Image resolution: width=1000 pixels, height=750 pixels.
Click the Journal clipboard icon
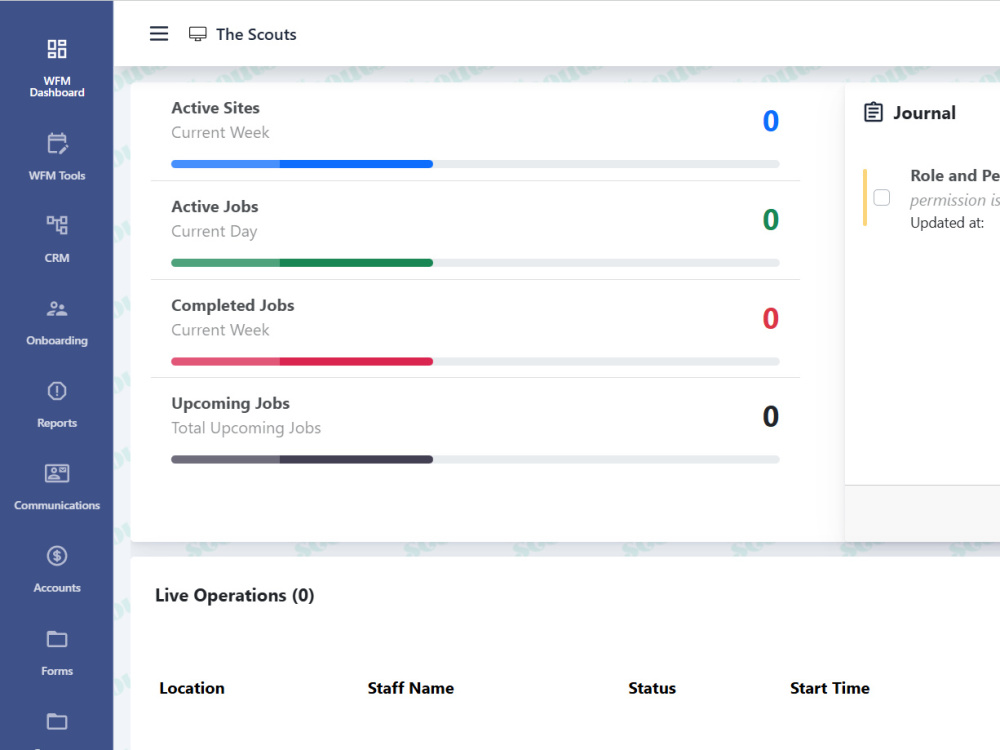coord(873,112)
